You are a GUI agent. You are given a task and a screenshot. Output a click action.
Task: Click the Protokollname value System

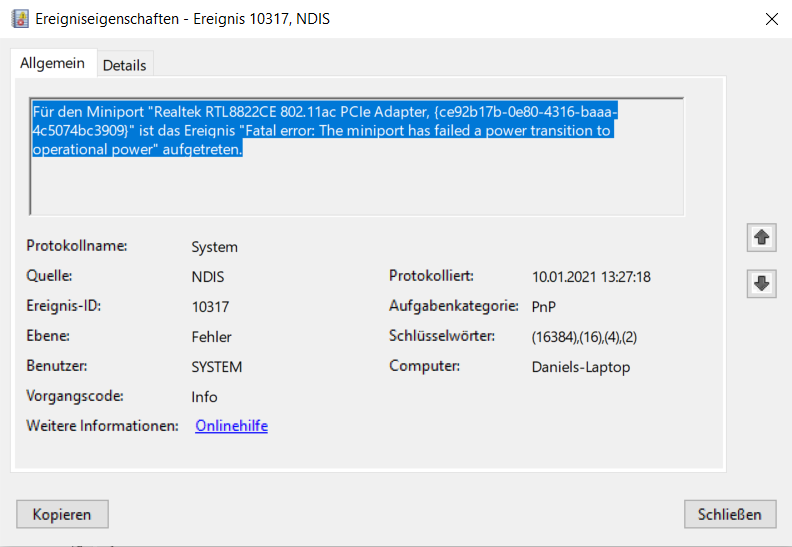point(214,247)
